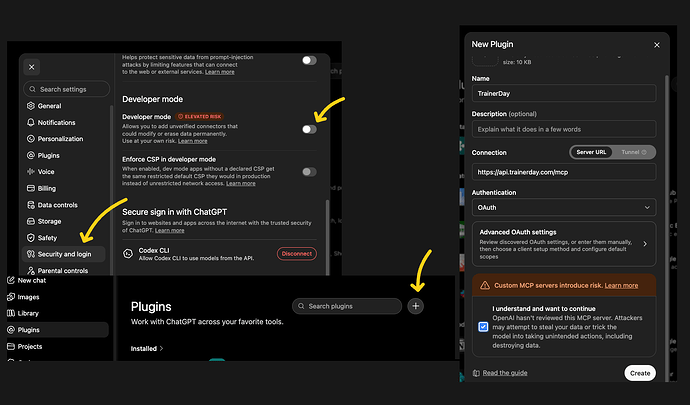The width and height of the screenshot is (690, 405).
Task: Click the New chat pencil icon
Action: tap(11, 280)
